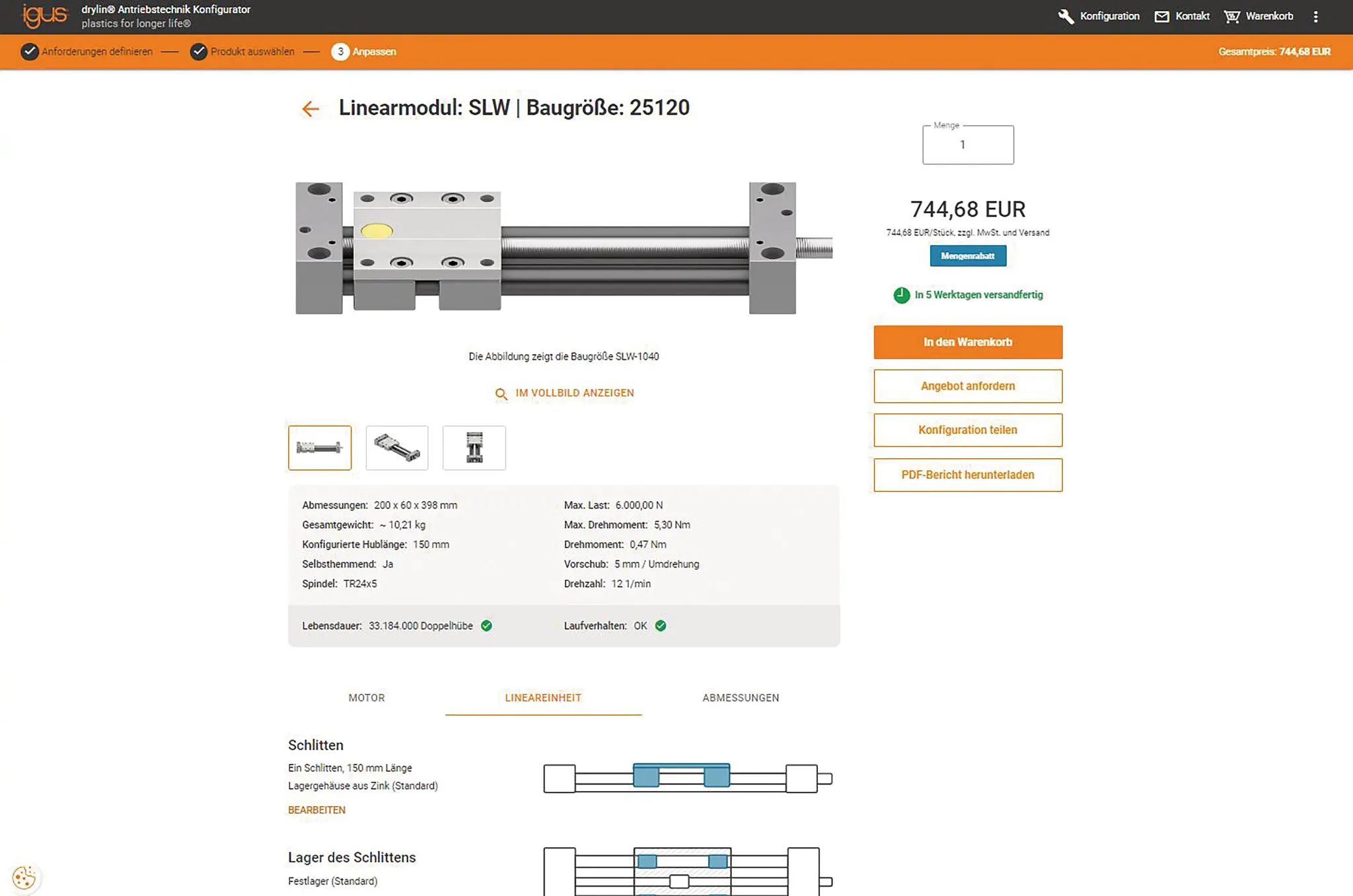Select the first side-view thumbnail

pyautogui.click(x=320, y=448)
